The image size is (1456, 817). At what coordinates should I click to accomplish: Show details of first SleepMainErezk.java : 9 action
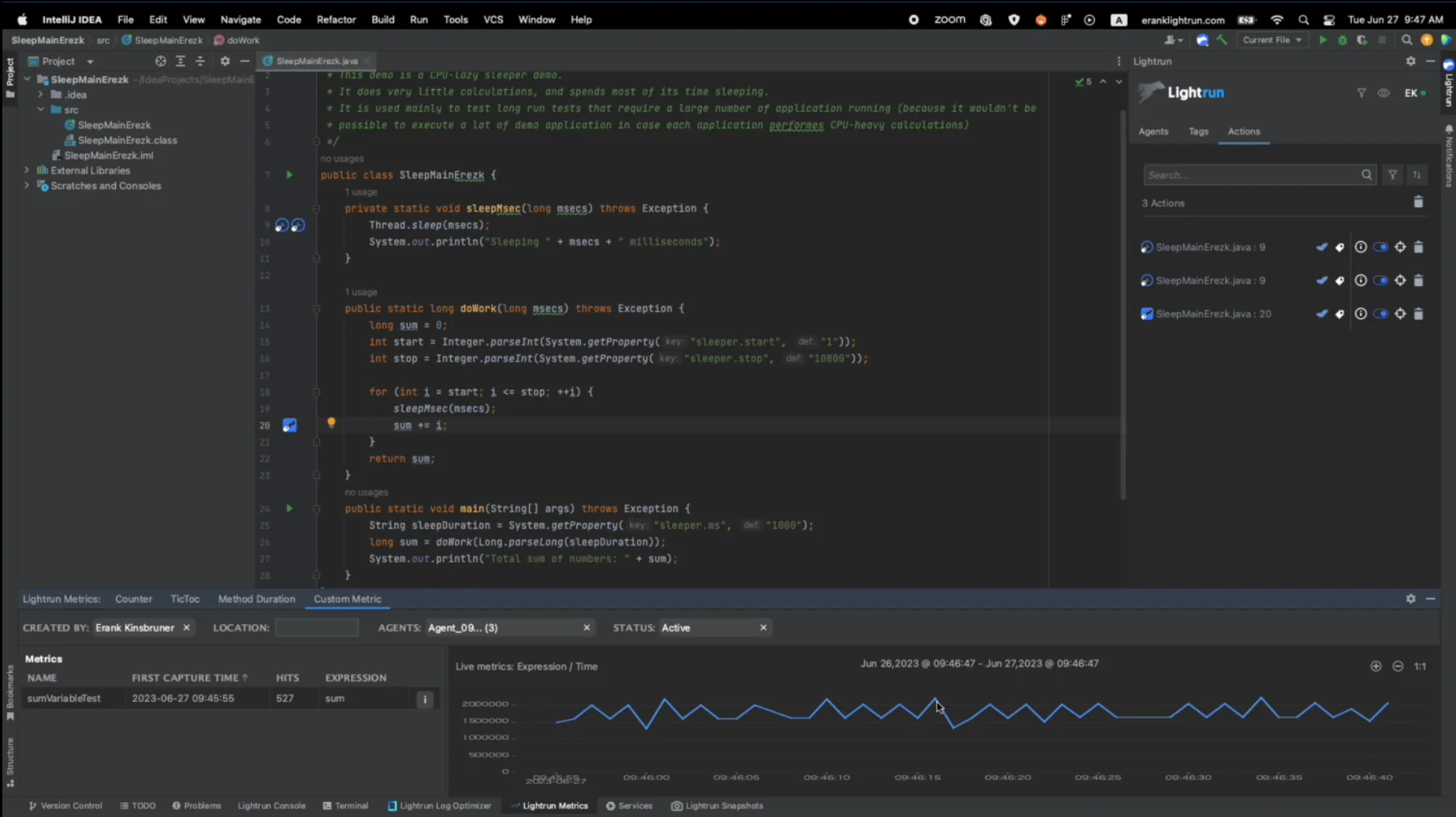pyautogui.click(x=1360, y=247)
